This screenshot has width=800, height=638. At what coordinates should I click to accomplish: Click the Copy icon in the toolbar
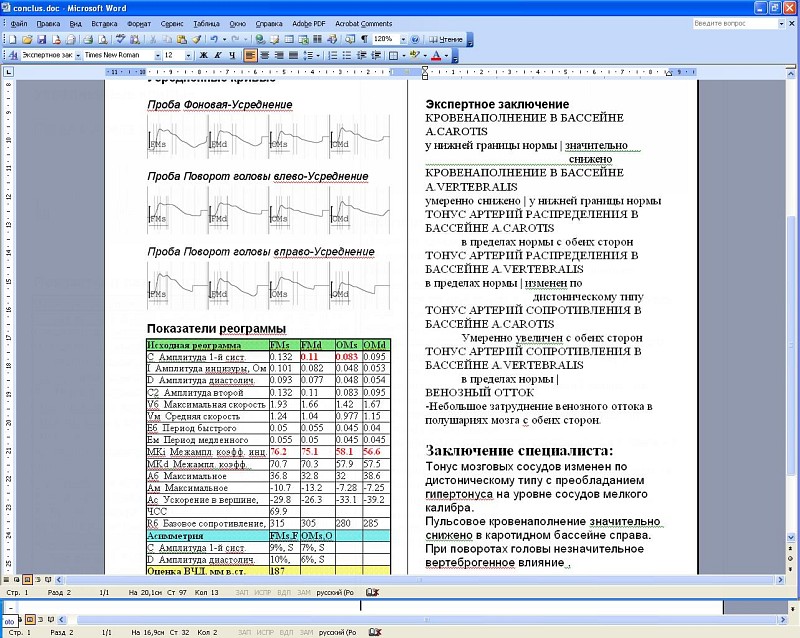point(167,39)
